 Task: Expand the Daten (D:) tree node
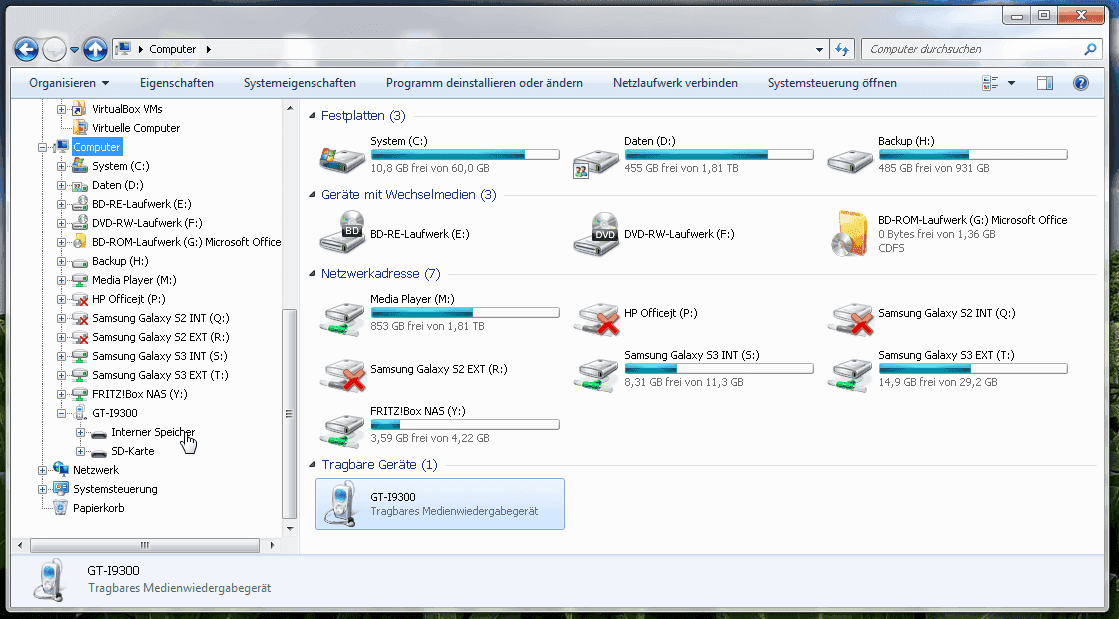(61, 186)
